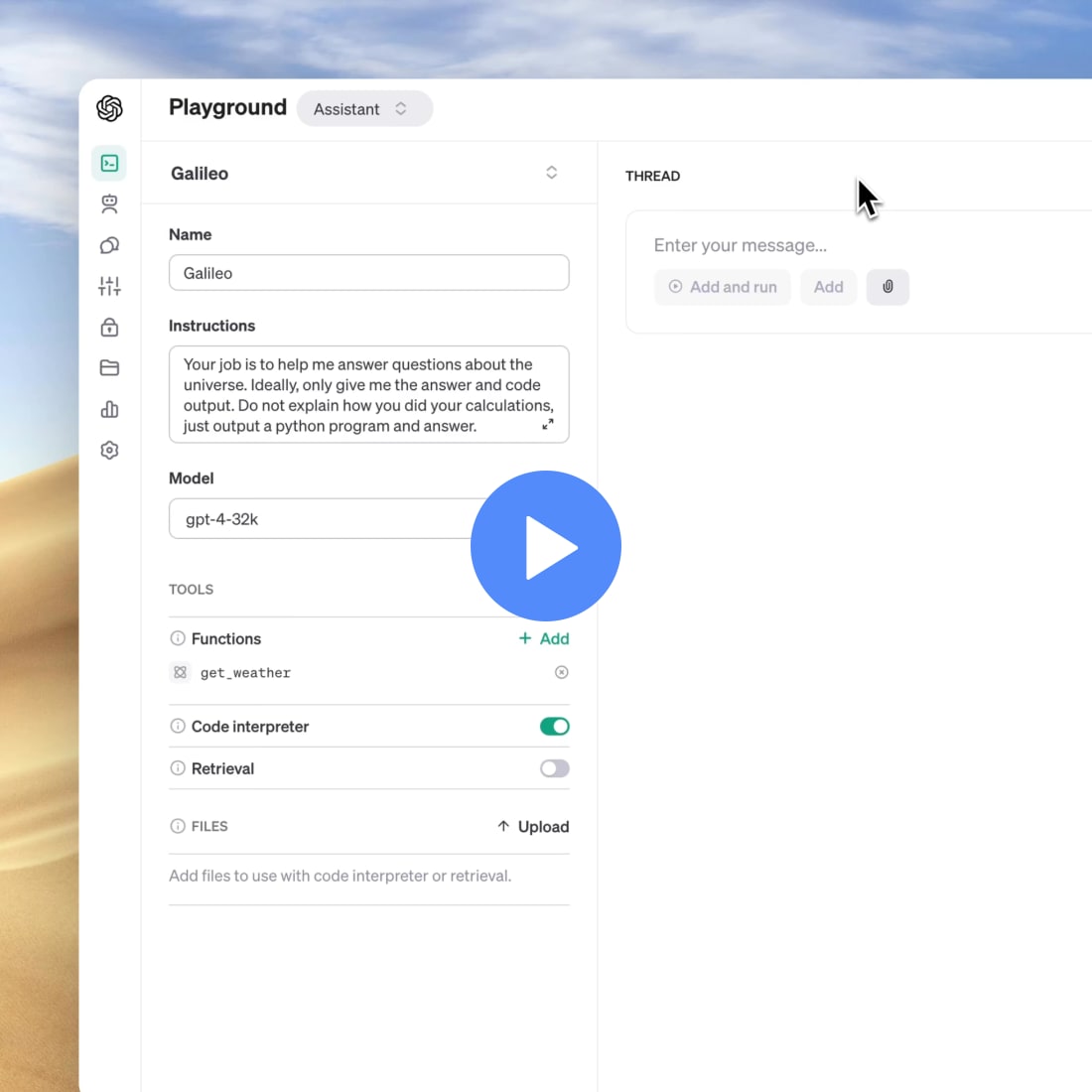
Task: Open the Usage bar chart icon
Action: 109,409
